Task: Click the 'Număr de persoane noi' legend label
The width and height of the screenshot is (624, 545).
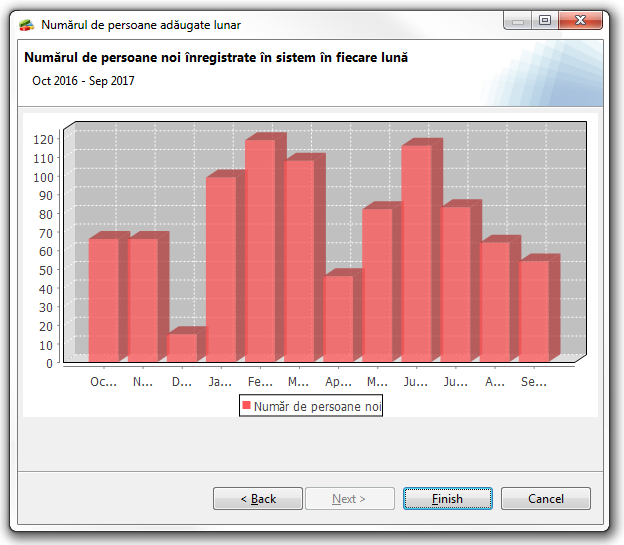Action: [x=317, y=407]
